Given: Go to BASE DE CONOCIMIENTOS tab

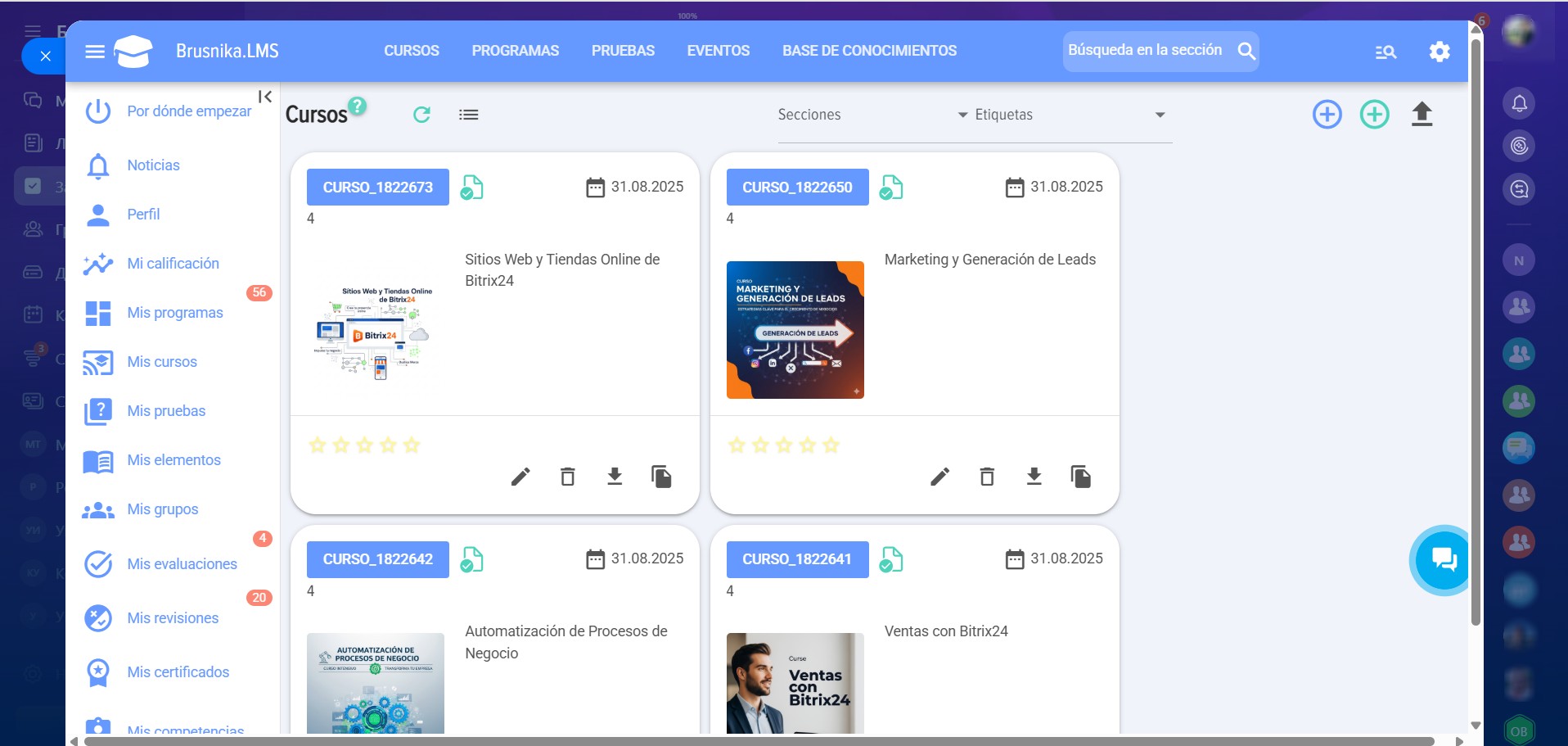Looking at the screenshot, I should 869,51.
